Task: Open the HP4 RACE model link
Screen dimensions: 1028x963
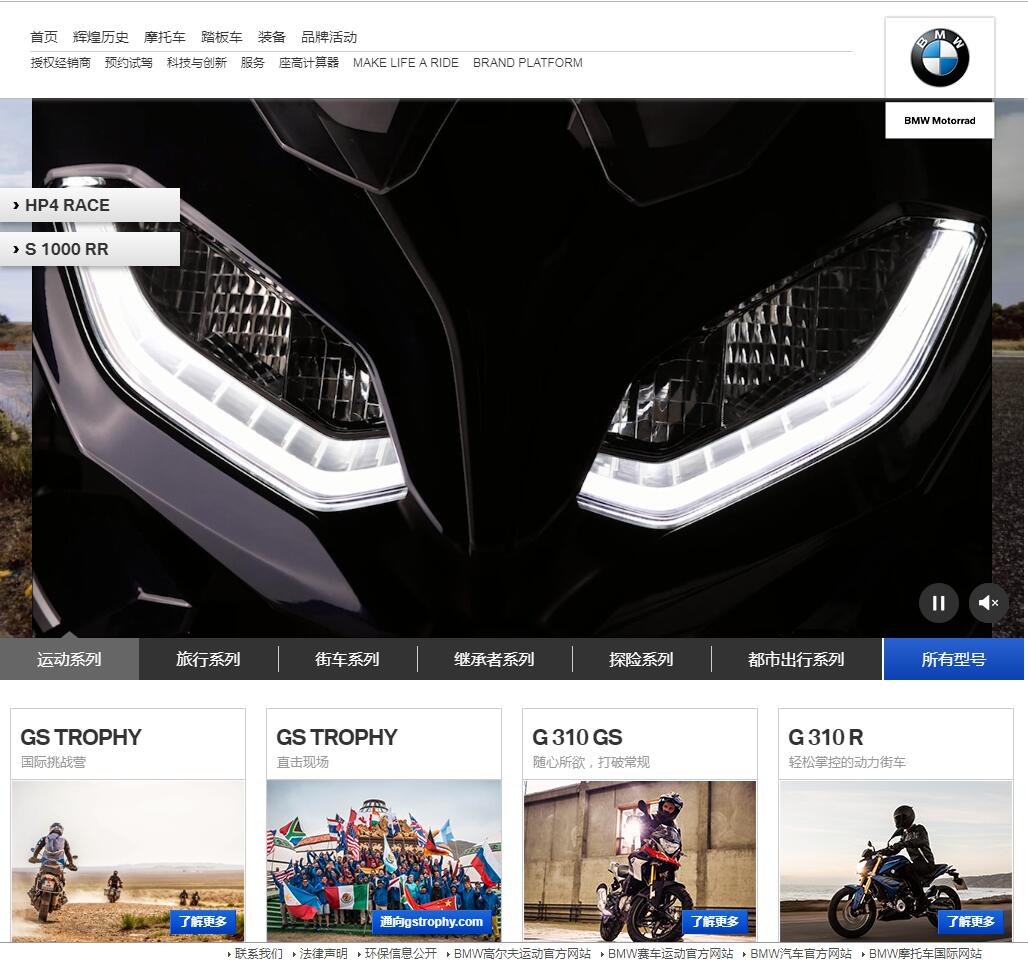Action: [x=90, y=205]
